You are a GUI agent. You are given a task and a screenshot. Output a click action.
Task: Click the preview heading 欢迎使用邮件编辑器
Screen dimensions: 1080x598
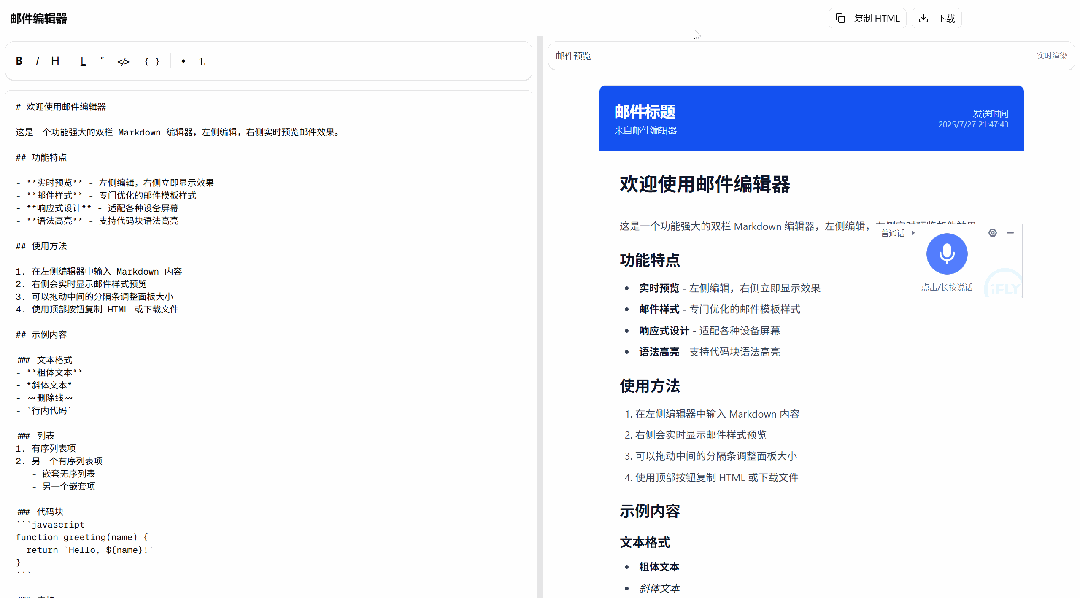tap(705, 184)
